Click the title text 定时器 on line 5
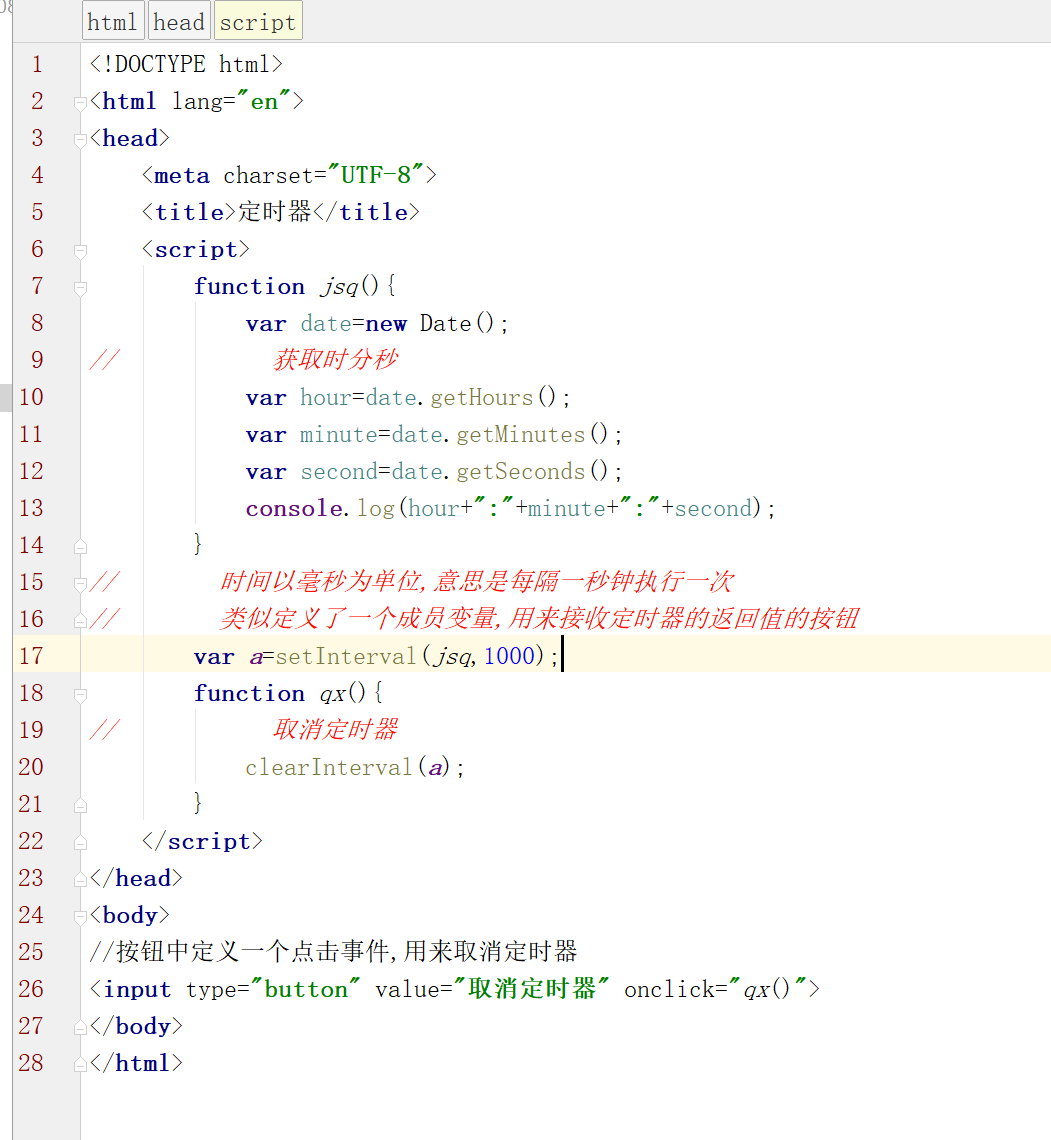Image resolution: width=1051 pixels, height=1140 pixels. [x=275, y=212]
